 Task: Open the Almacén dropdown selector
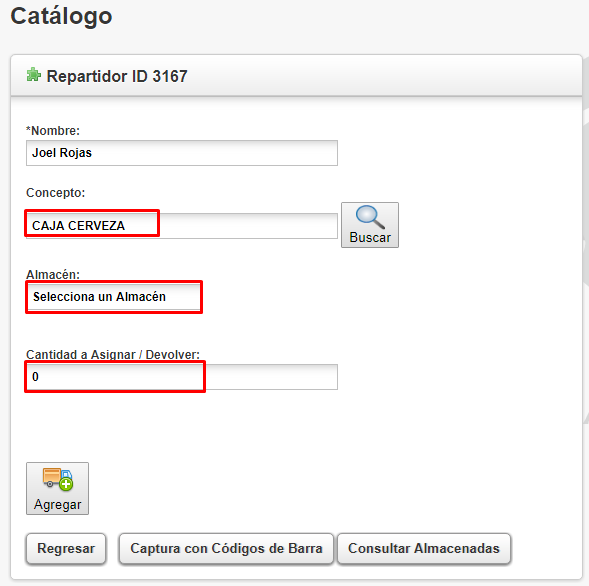pyautogui.click(x=114, y=297)
